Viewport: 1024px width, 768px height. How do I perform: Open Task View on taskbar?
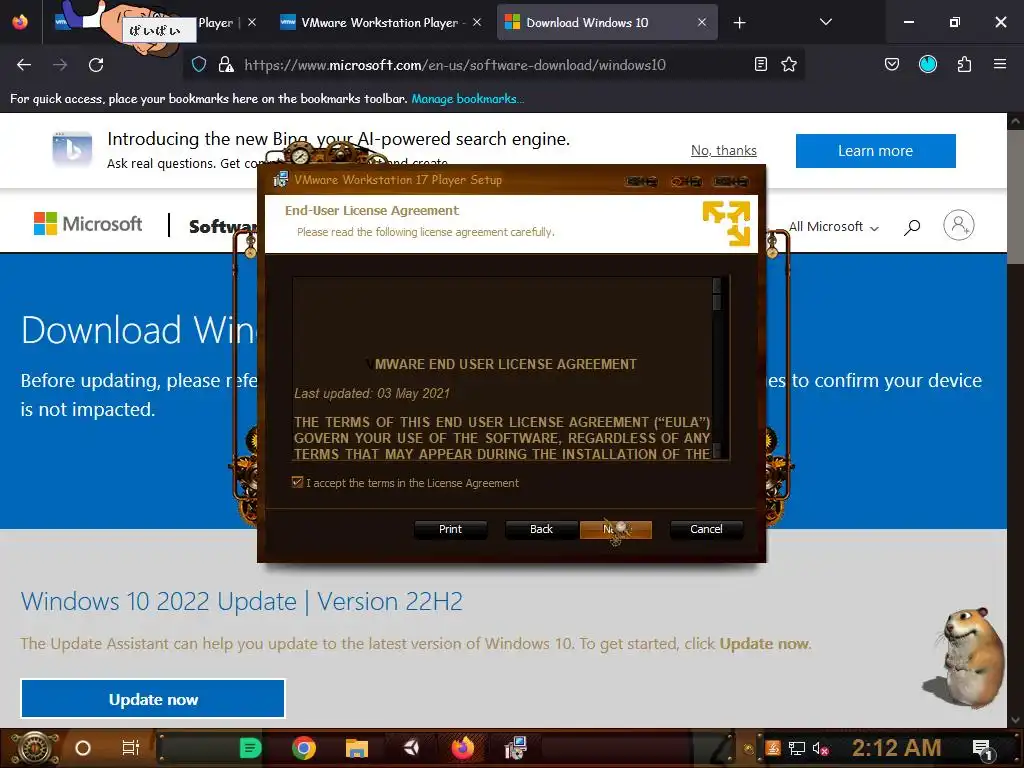pyautogui.click(x=131, y=748)
